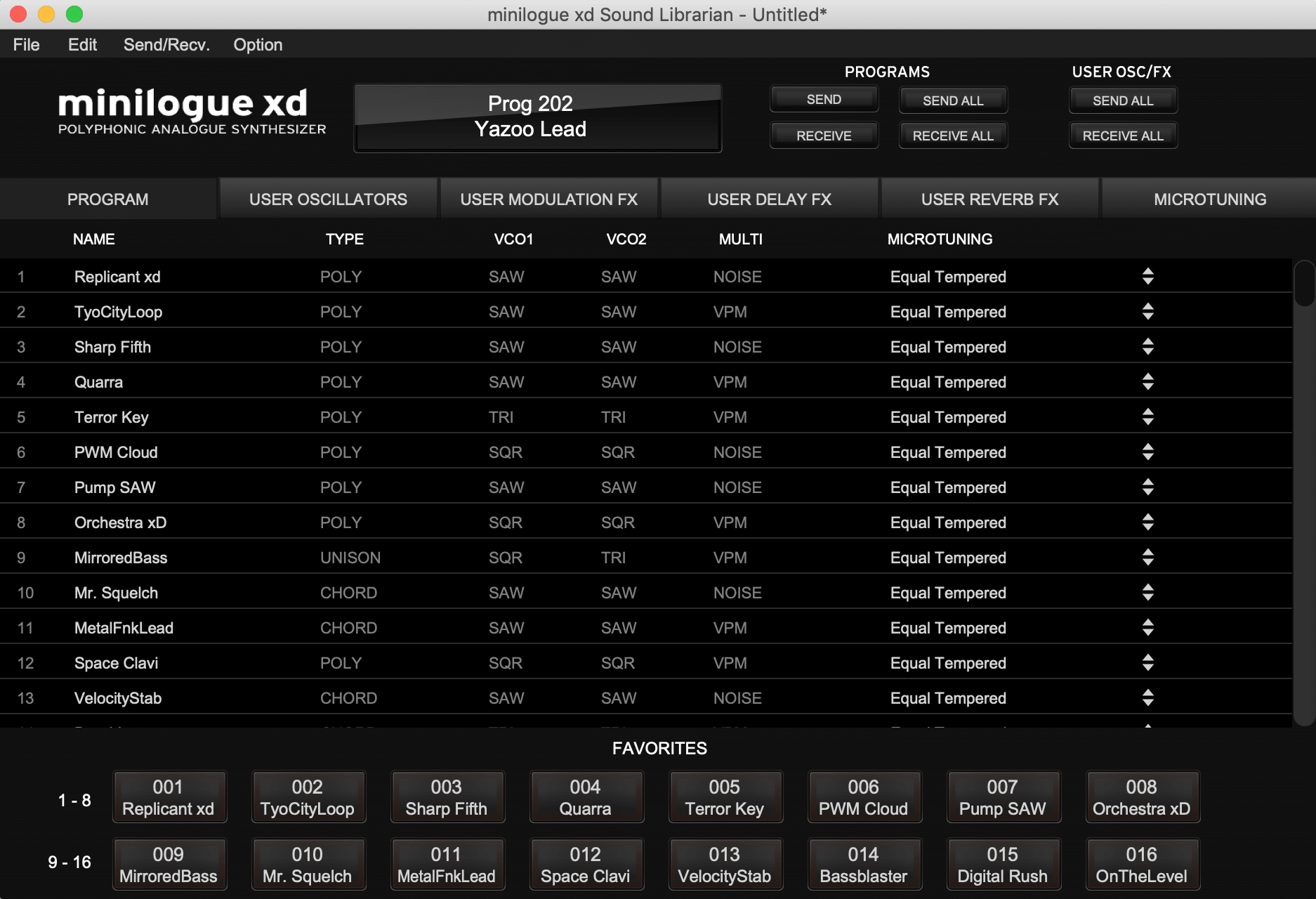Viewport: 1316px width, 899px height.
Task: Click the PROGRAMS RECEIVE button
Action: [x=824, y=136]
